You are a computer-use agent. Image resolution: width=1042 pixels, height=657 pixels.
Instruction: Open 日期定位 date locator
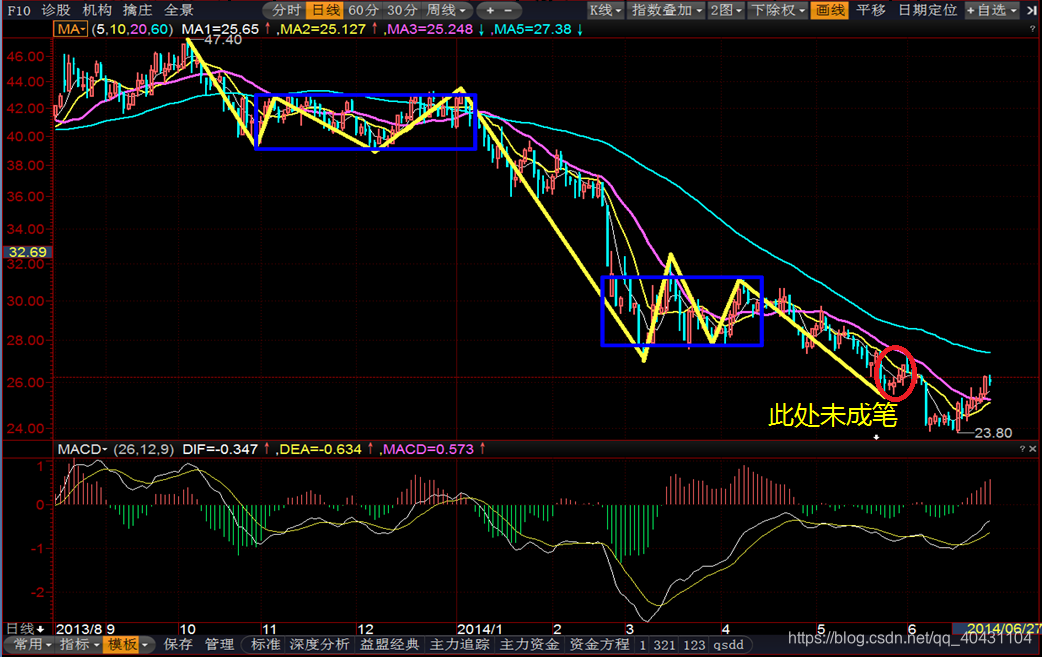[927, 10]
